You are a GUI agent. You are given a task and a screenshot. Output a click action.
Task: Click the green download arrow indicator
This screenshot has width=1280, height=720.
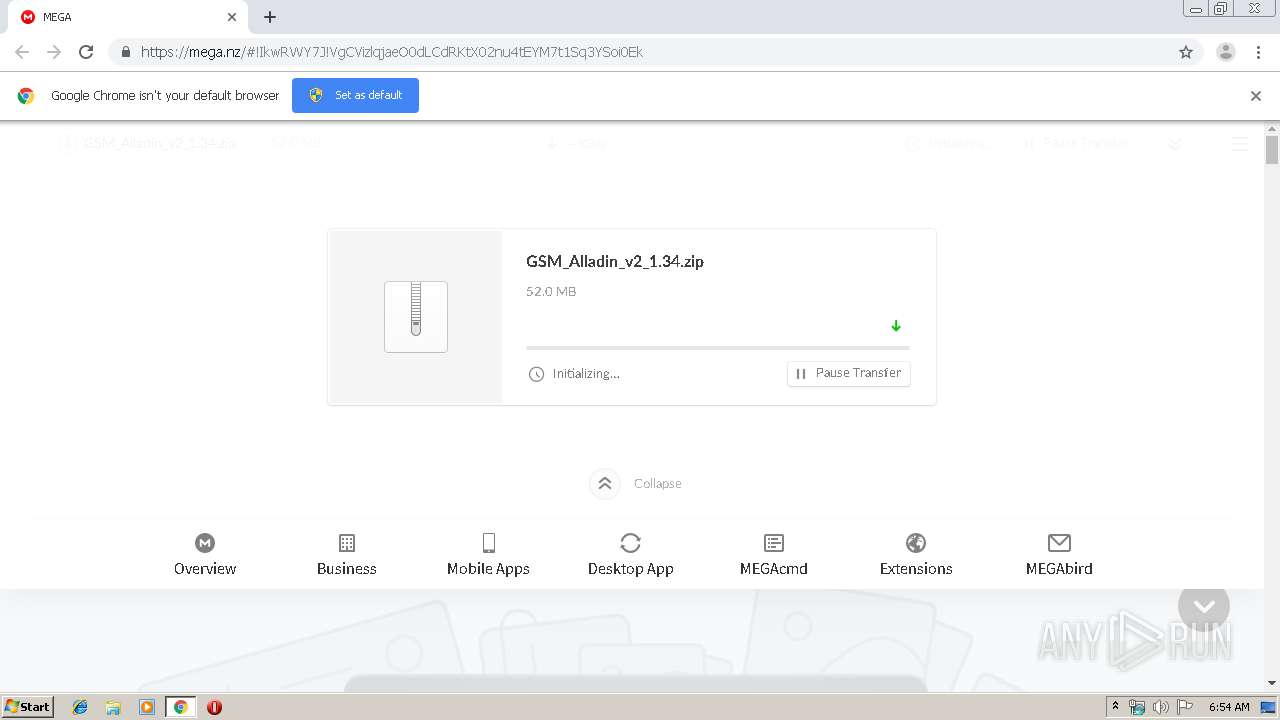(x=896, y=326)
